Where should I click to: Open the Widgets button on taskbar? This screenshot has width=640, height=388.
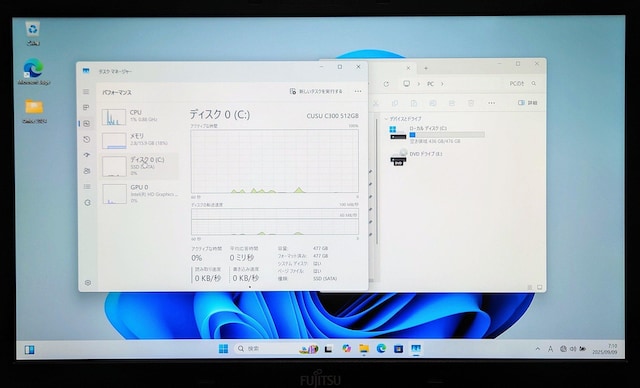coord(29,350)
